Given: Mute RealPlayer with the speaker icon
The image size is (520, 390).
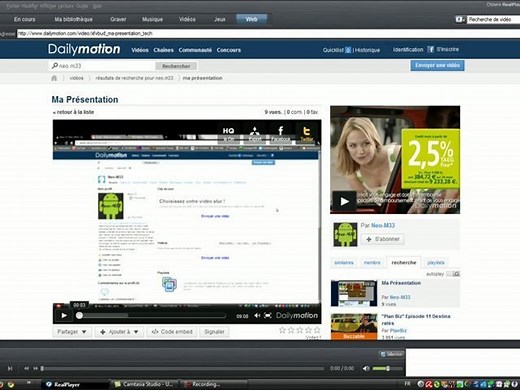Looking at the screenshot, I should [x=366, y=368].
